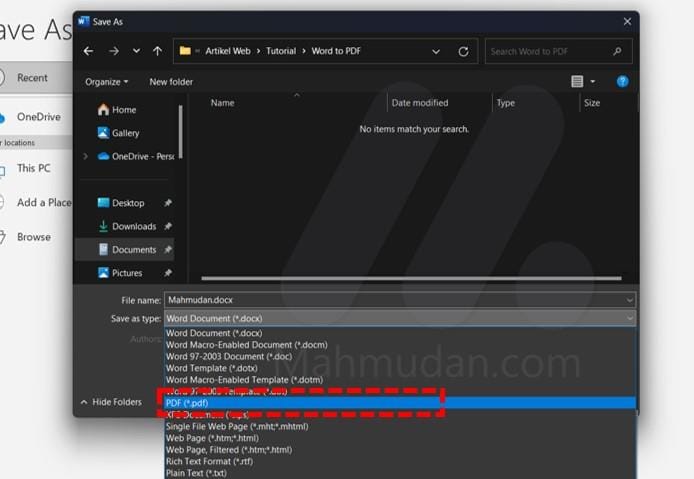694x479 pixels.
Task: Select Downloads folder in sidebar
Action: [x=133, y=226]
